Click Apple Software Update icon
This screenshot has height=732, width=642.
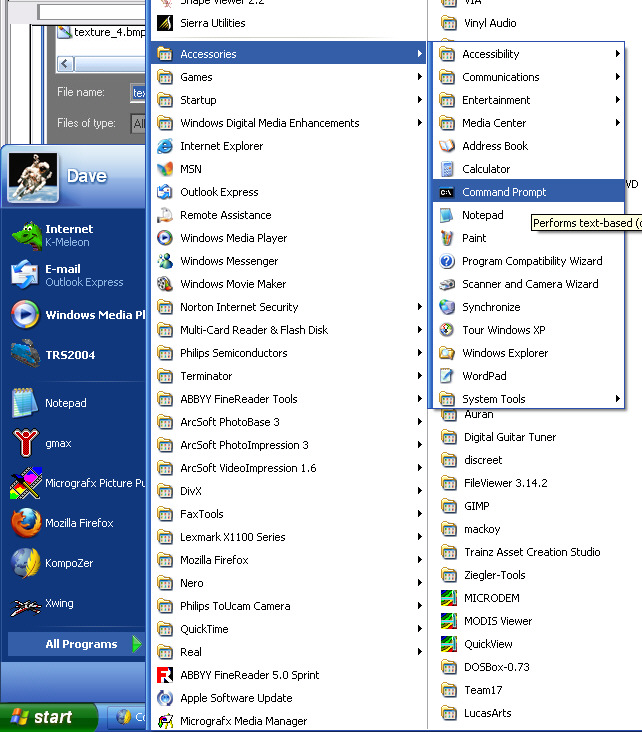(x=165, y=698)
